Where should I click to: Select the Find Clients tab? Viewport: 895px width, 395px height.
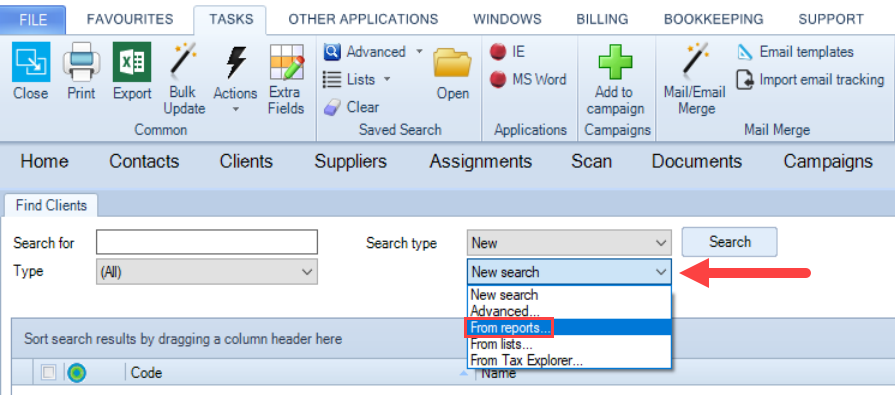pos(51,205)
